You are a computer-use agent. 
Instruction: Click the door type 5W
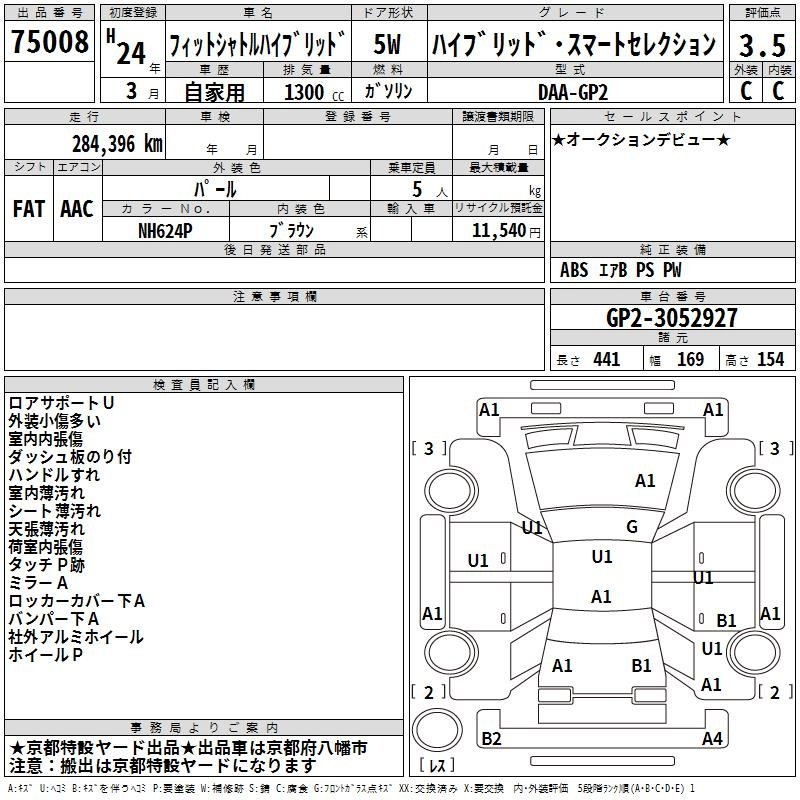(387, 44)
